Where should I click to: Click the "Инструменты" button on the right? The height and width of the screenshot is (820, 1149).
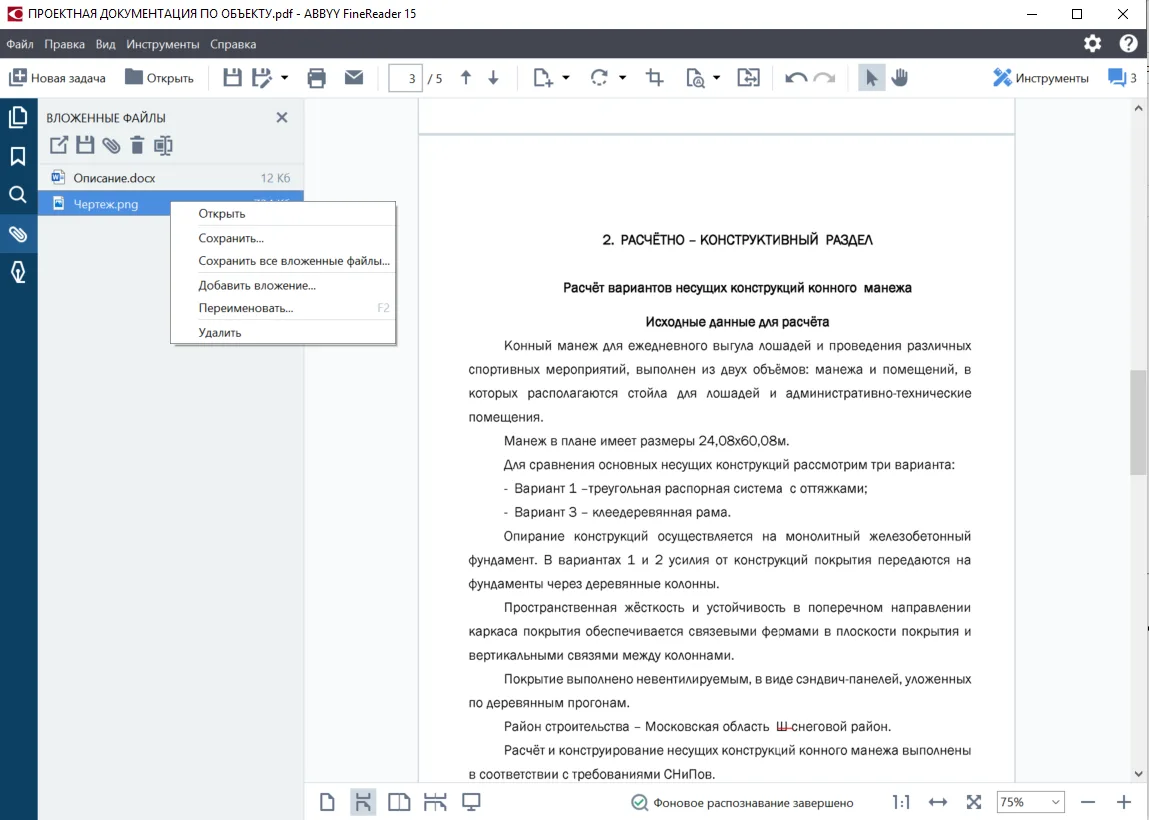[1040, 78]
